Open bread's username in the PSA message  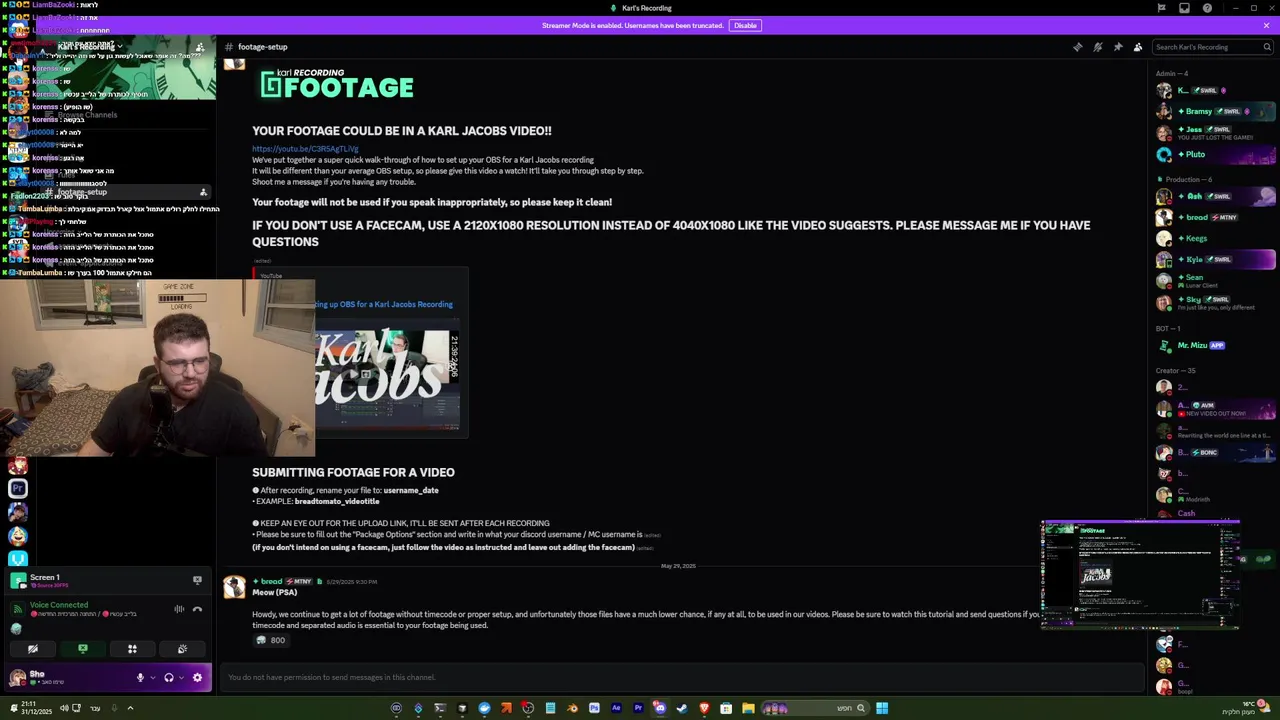(272, 581)
